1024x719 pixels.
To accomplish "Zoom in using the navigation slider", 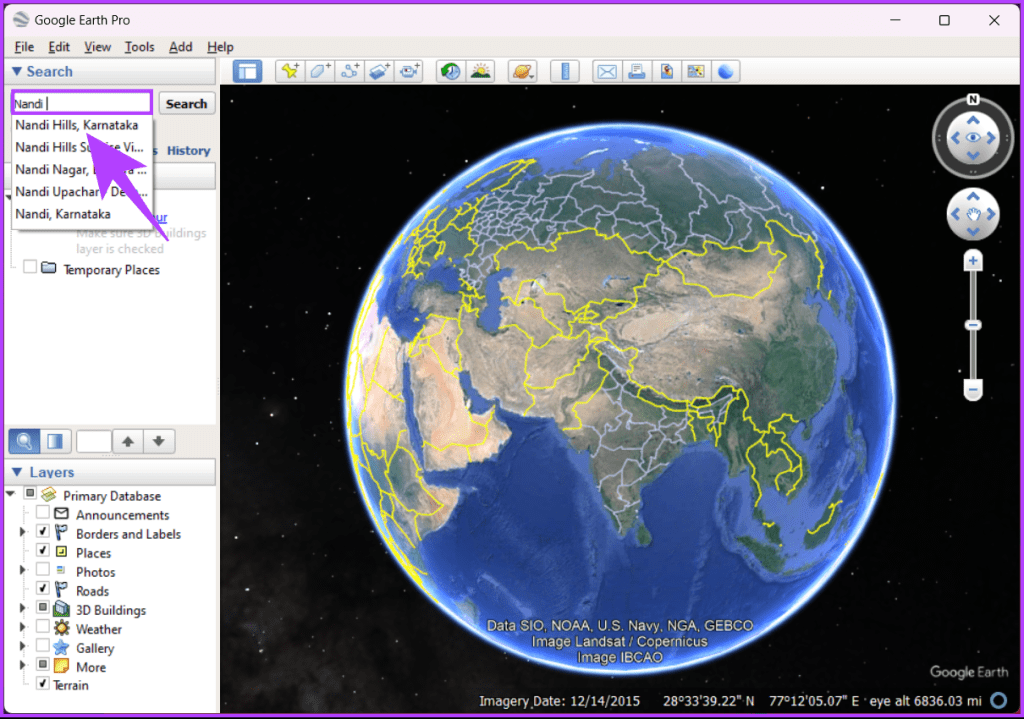I will tap(972, 259).
